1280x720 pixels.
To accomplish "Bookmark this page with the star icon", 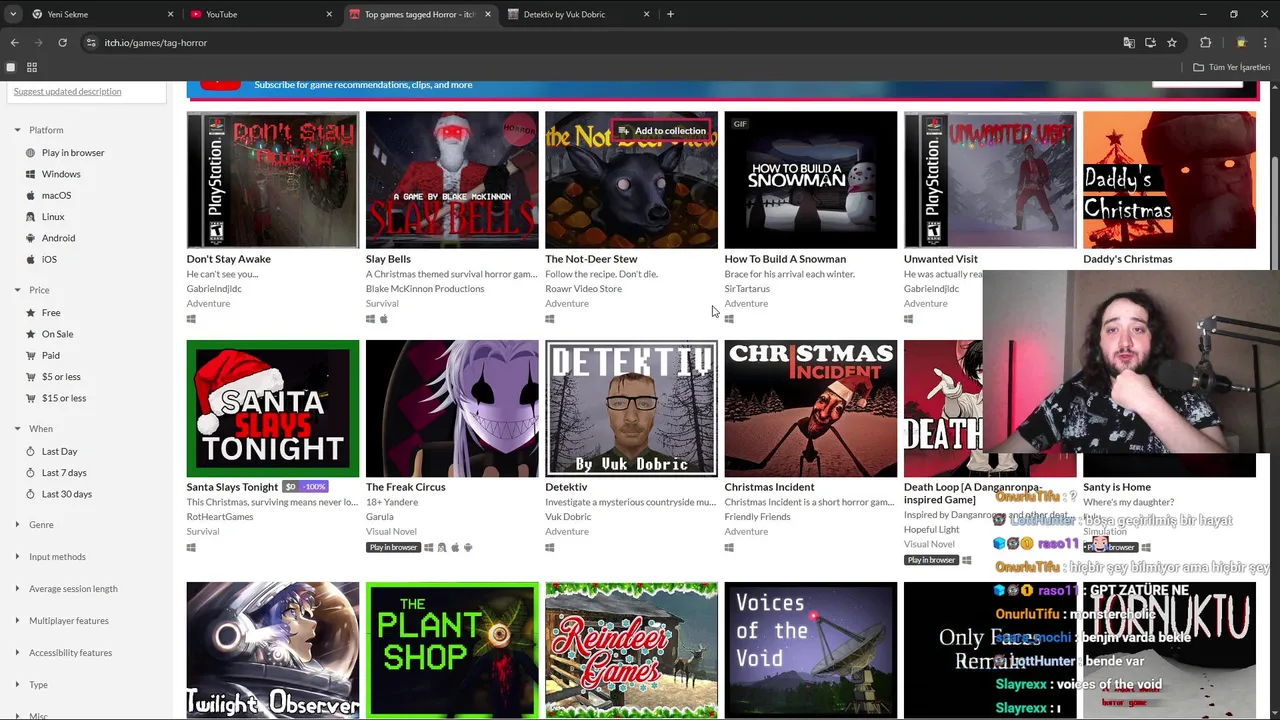I will tap(1172, 43).
